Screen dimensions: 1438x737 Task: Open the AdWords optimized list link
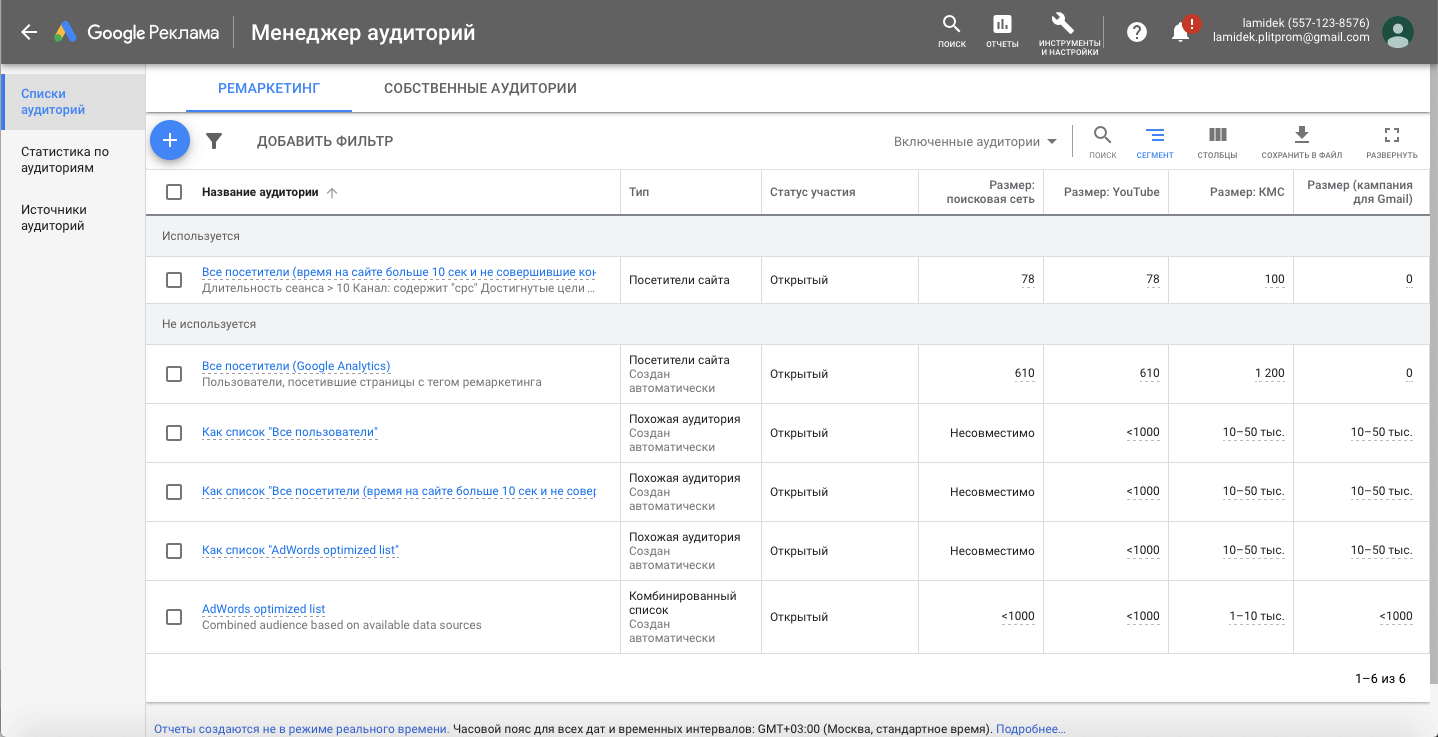coord(263,609)
